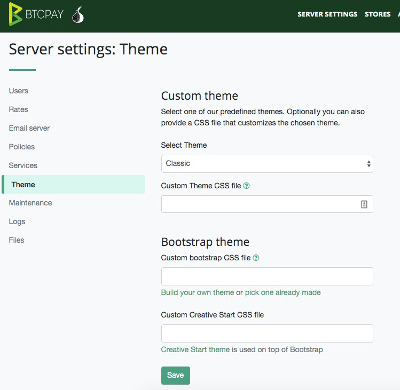Open Server Settings in top navigation
The width and height of the screenshot is (400, 390).
[x=327, y=14]
